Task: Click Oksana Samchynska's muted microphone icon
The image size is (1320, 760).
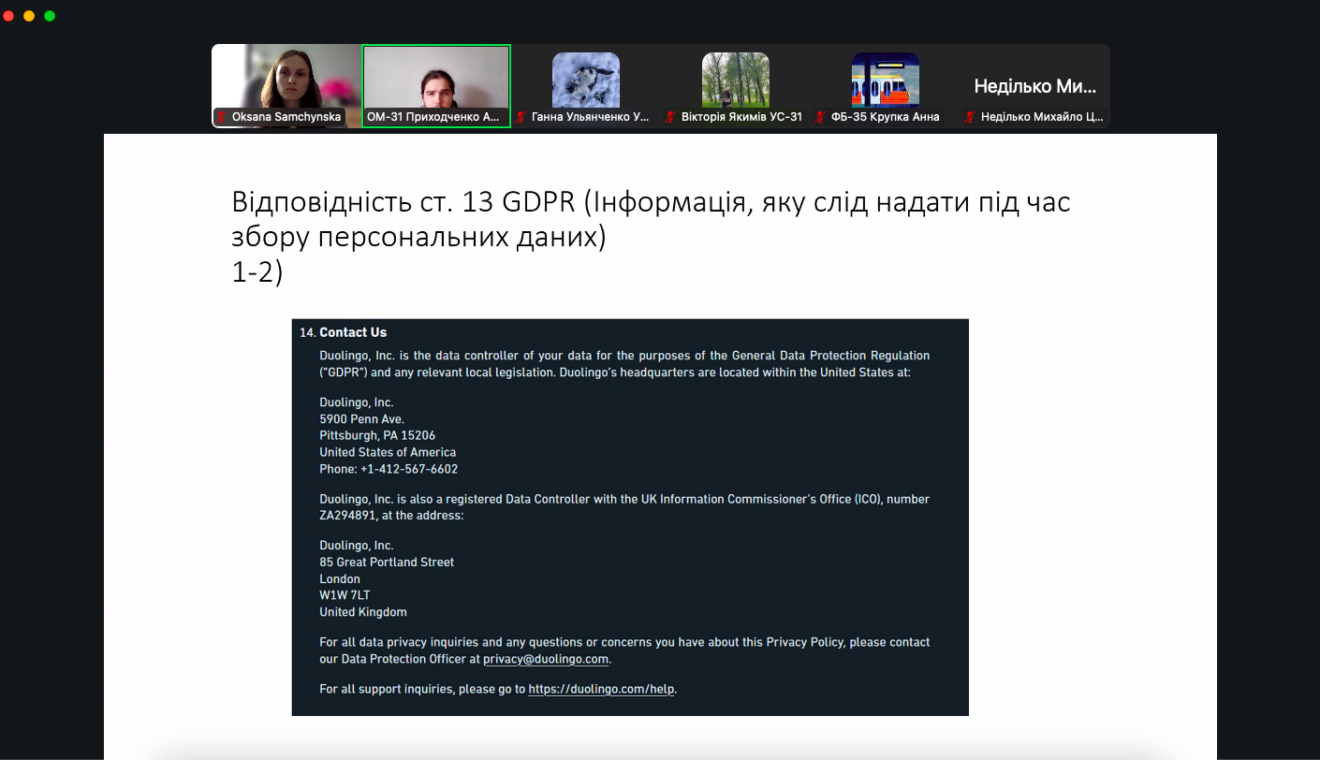Action: pyautogui.click(x=222, y=117)
